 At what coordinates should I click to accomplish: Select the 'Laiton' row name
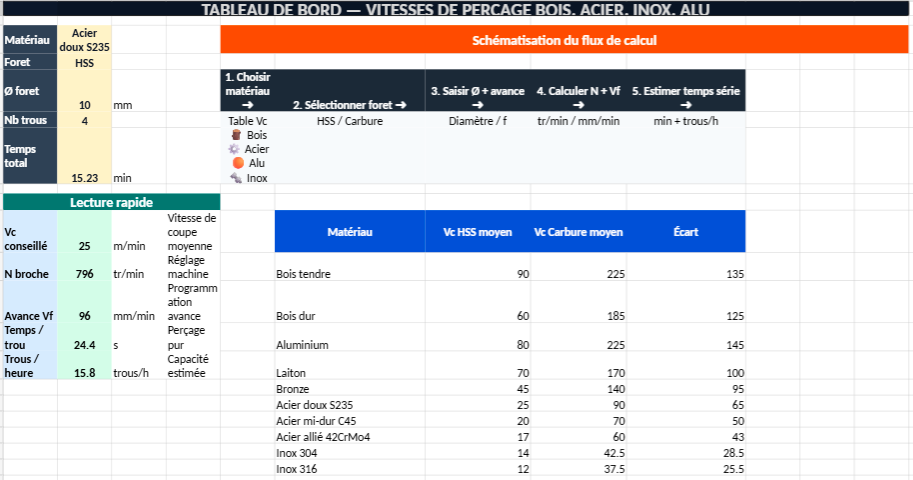[349, 366]
